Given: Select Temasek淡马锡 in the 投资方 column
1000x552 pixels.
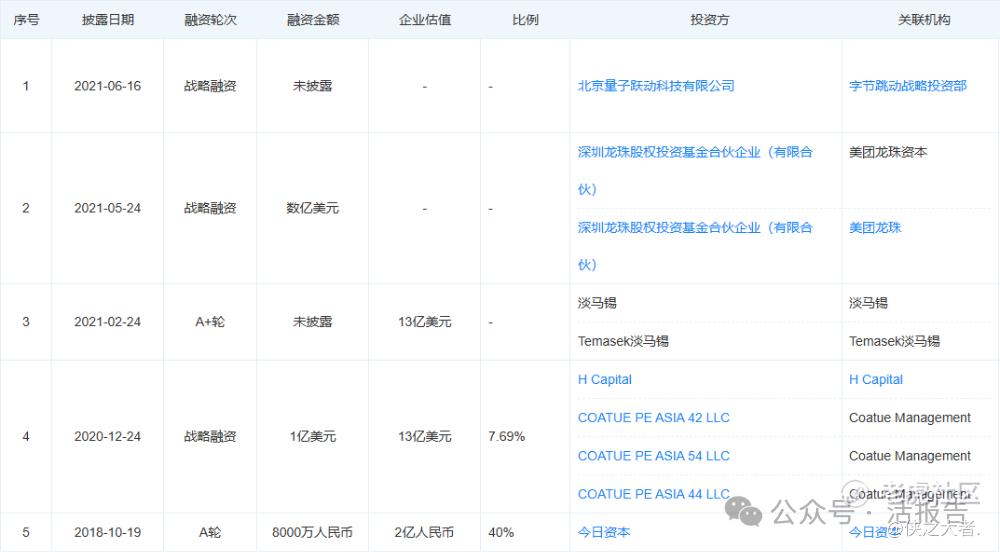Looking at the screenshot, I should pos(623,341).
